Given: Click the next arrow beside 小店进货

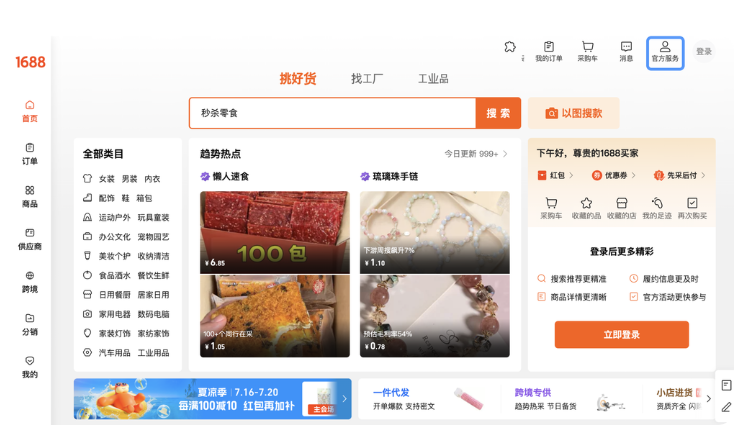Looking at the screenshot, I should pos(709,398).
